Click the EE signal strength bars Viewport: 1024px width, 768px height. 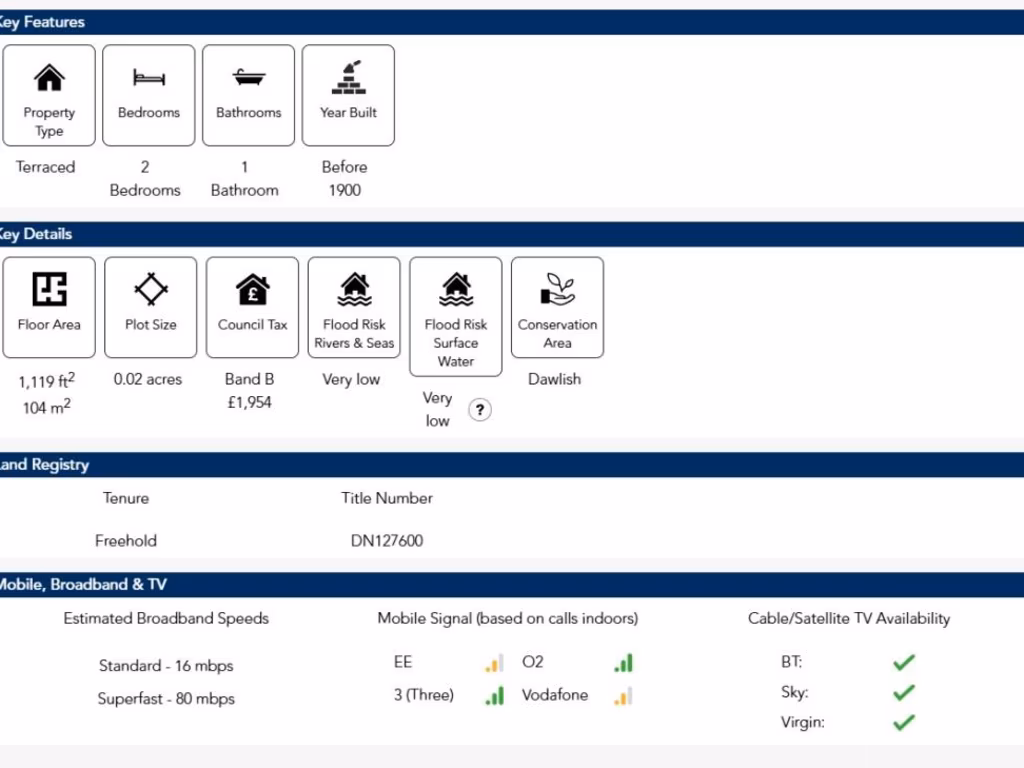click(x=493, y=663)
